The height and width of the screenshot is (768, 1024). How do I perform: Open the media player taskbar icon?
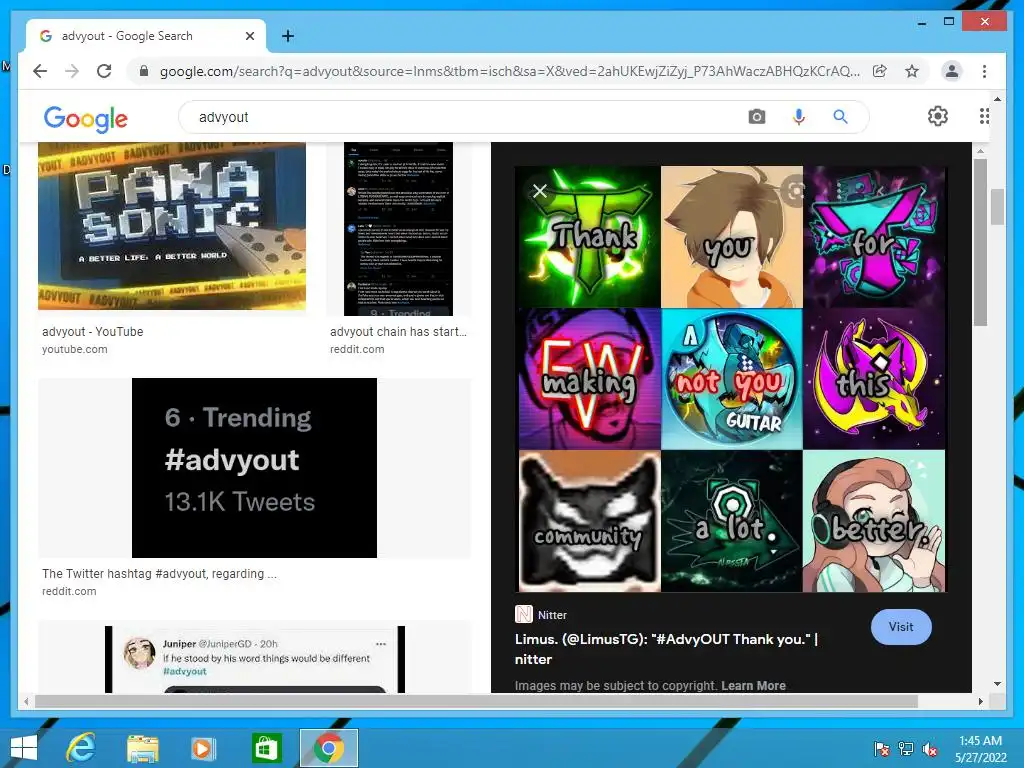click(x=203, y=748)
